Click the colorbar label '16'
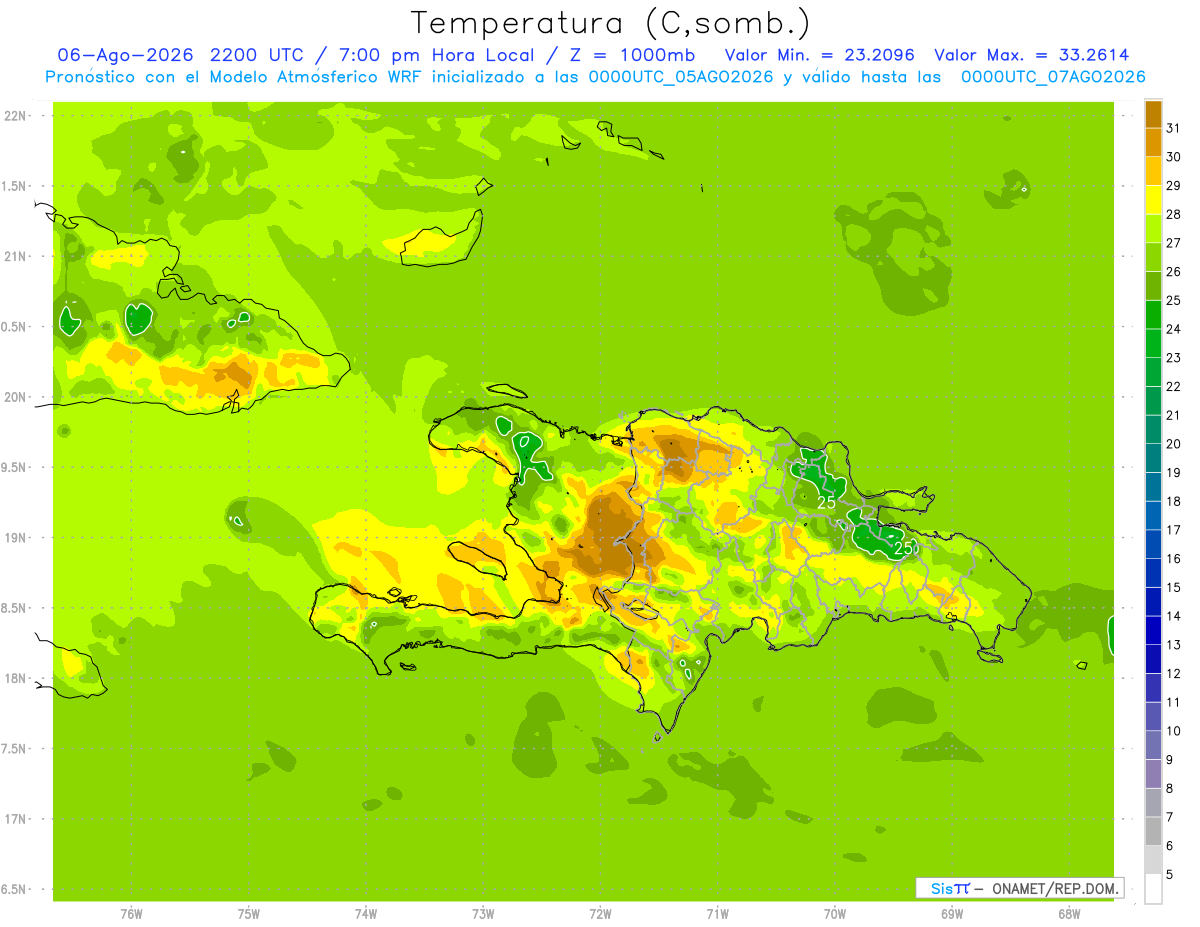 tap(1174, 559)
